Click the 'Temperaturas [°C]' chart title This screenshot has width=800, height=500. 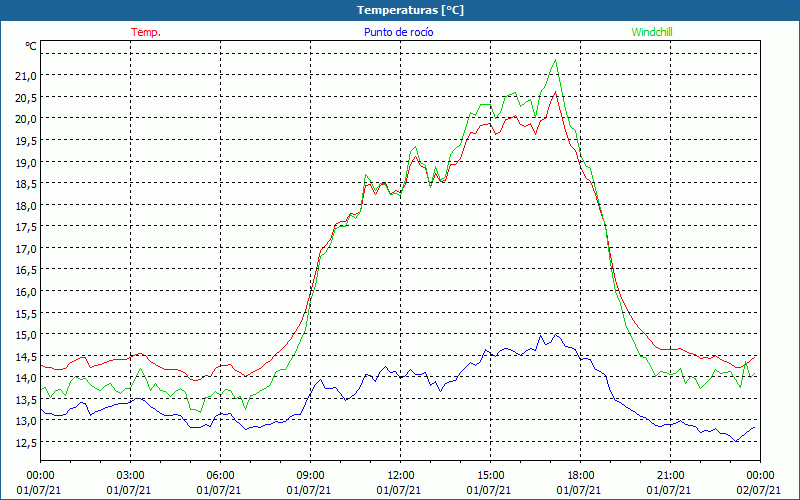point(410,10)
